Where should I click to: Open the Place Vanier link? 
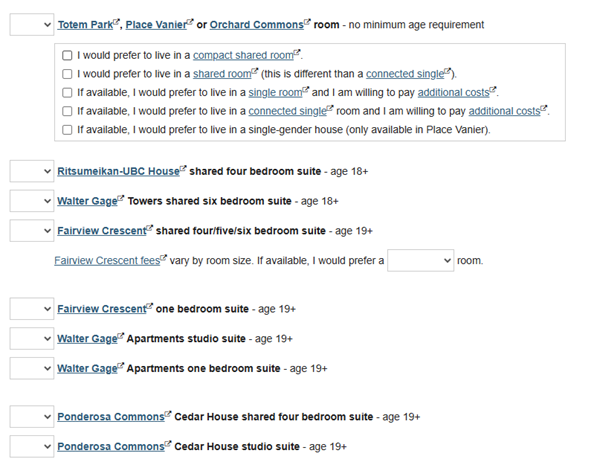click(156, 25)
